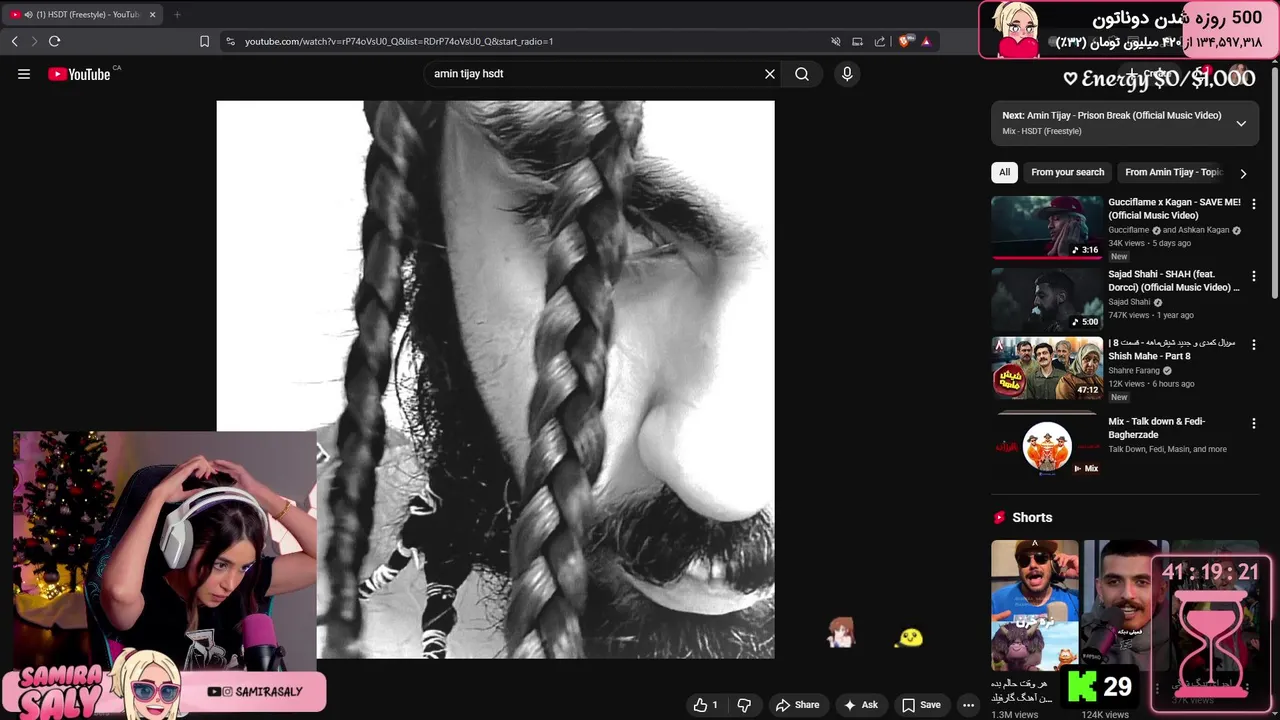
Task: Click the Shahre Farang channel name
Action: (1134, 371)
